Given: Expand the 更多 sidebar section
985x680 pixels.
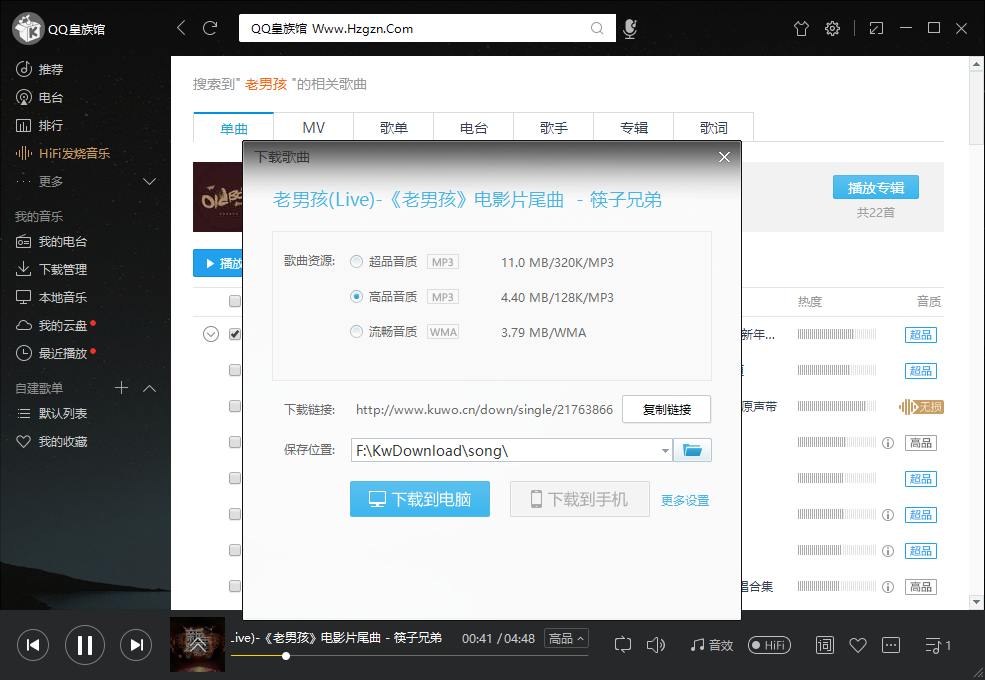Looking at the screenshot, I should tap(150, 181).
